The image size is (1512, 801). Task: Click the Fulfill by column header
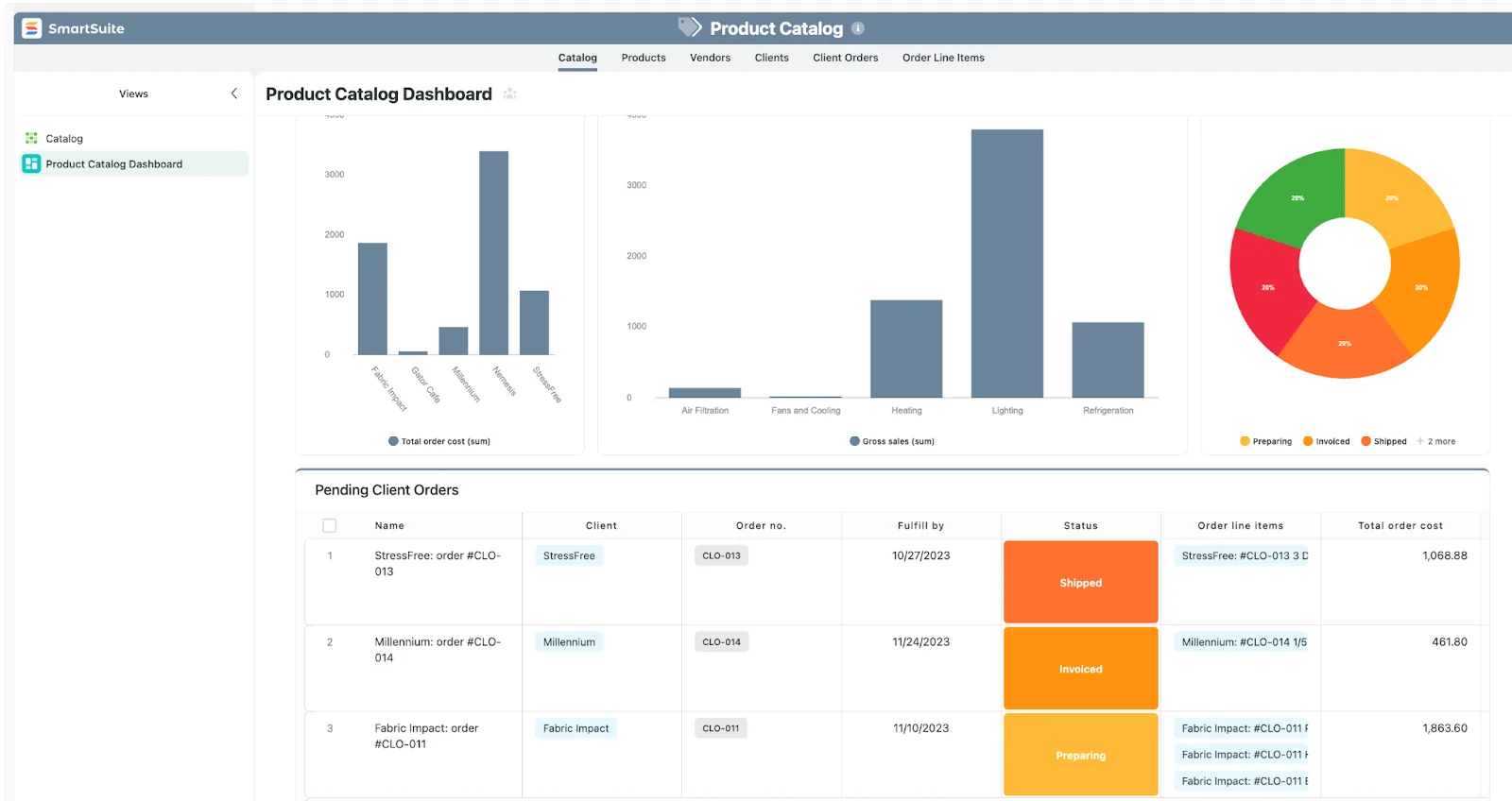point(920,525)
